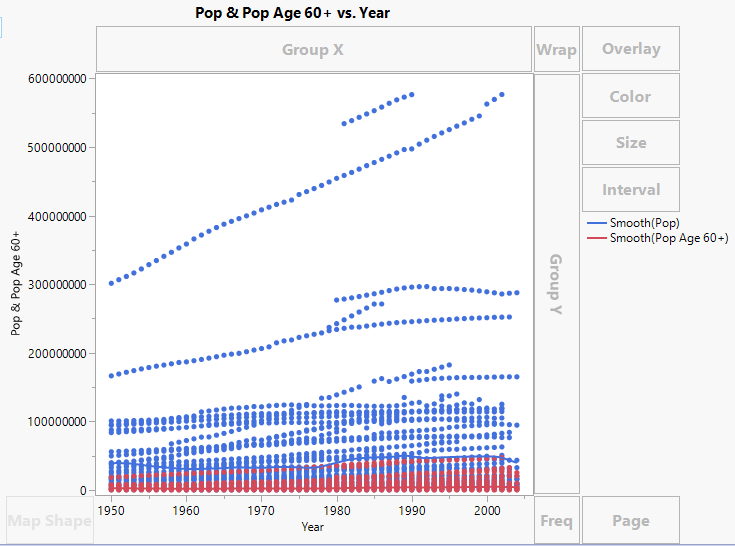The width and height of the screenshot is (735, 546).
Task: Click the Size drop zone
Action: pyautogui.click(x=631, y=142)
